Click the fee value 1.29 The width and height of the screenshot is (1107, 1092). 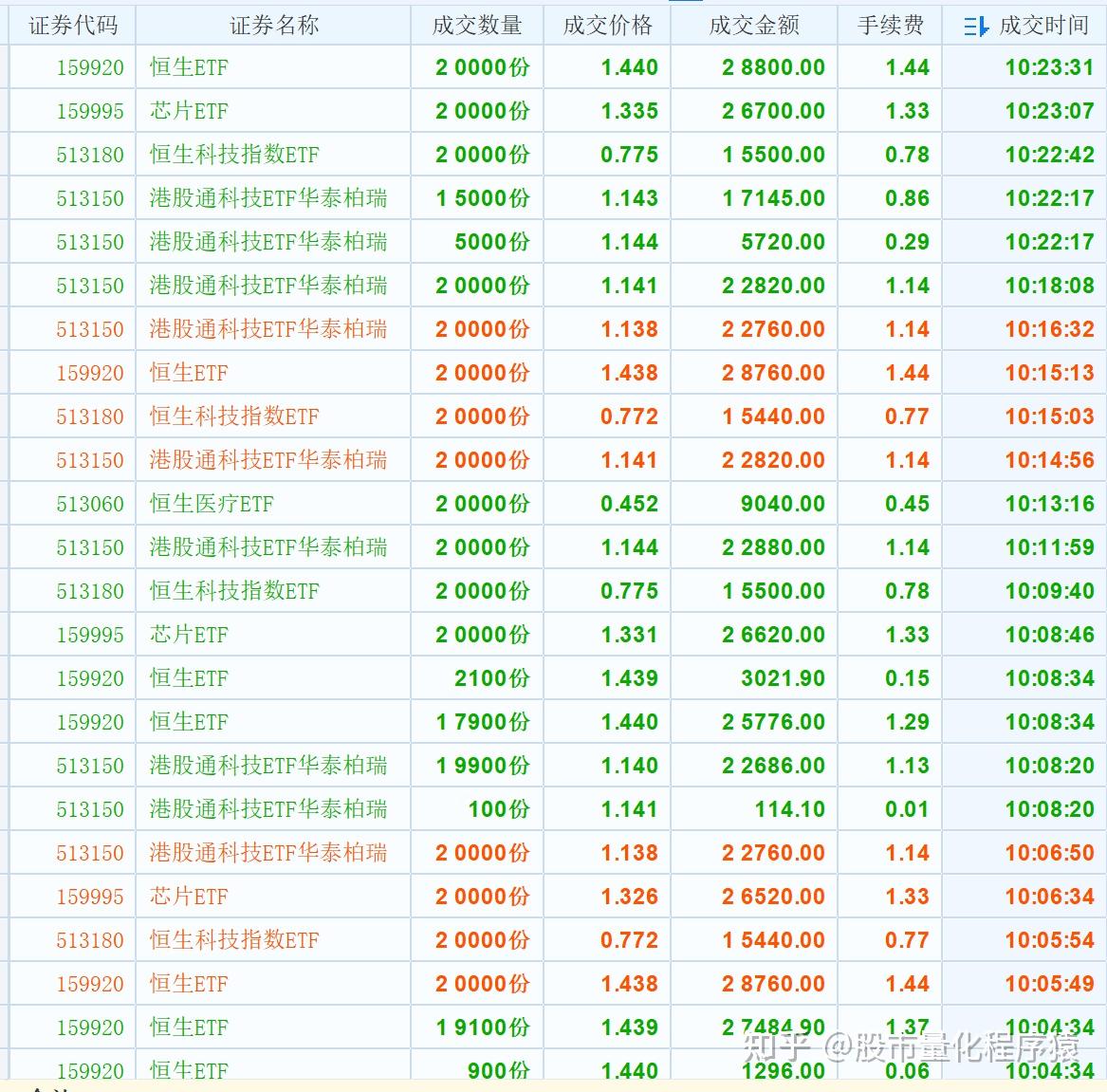tap(907, 722)
